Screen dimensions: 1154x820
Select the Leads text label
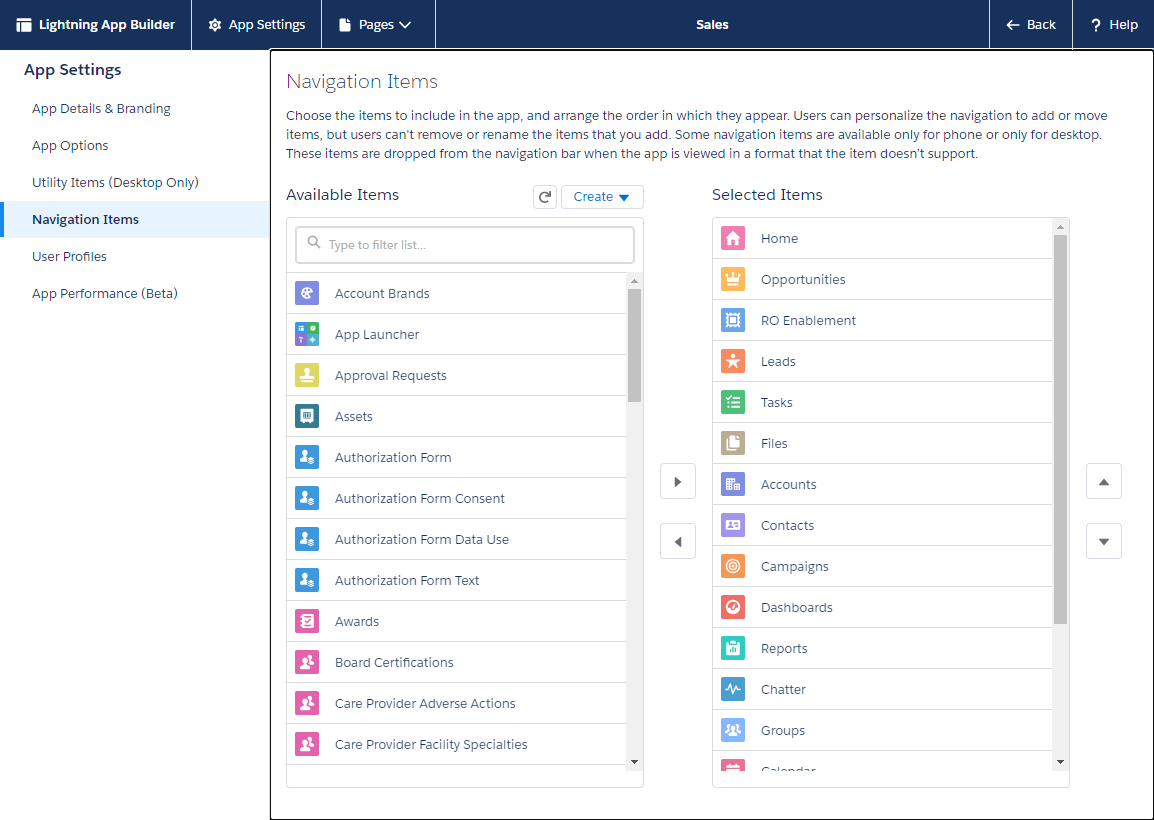pyautogui.click(x=778, y=361)
